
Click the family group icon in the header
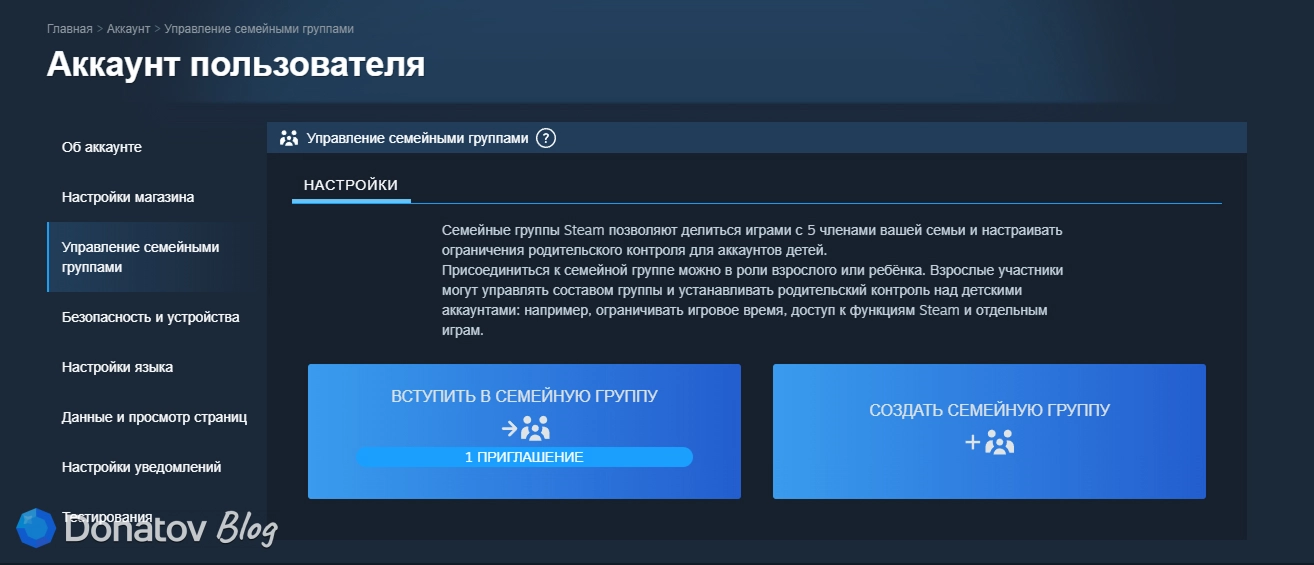click(x=289, y=138)
